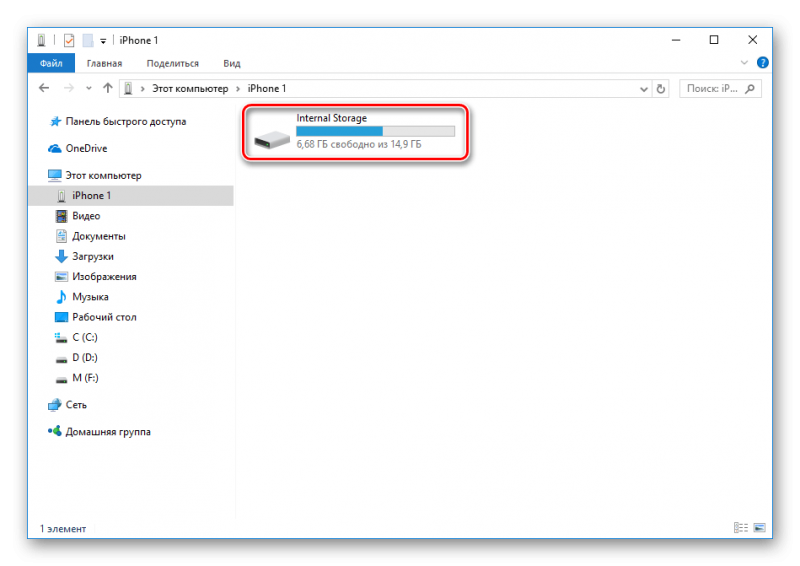Click the iPhone device icon in title bar
The height and width of the screenshot is (566, 800).
[x=41, y=40]
